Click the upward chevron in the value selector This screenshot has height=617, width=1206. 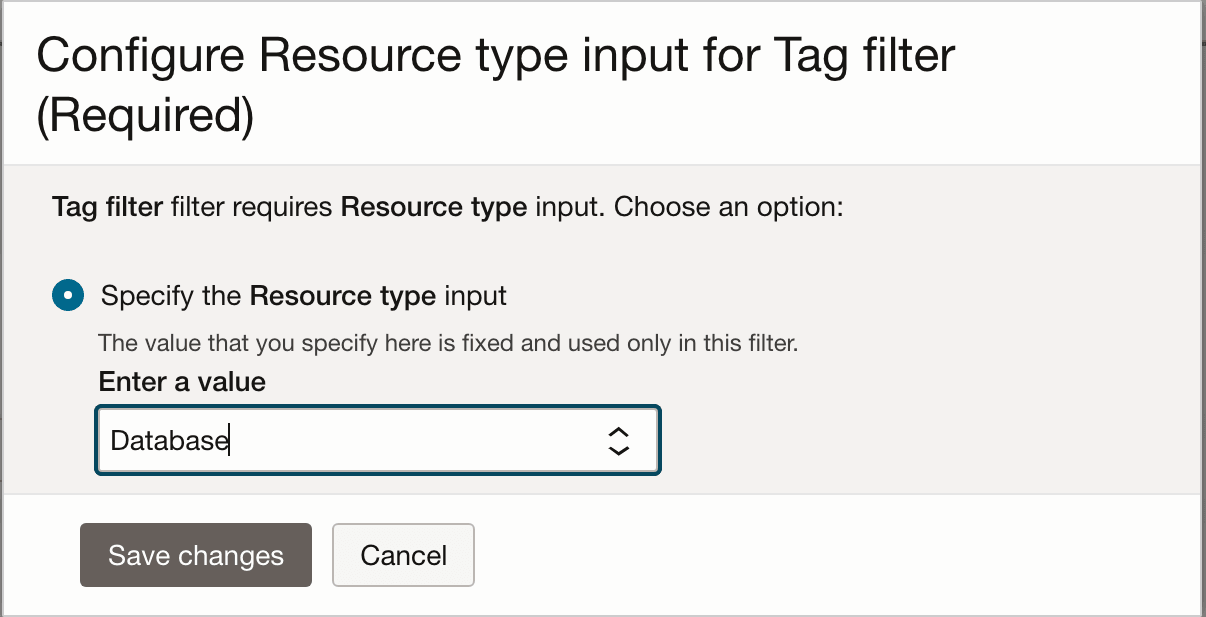(x=619, y=431)
